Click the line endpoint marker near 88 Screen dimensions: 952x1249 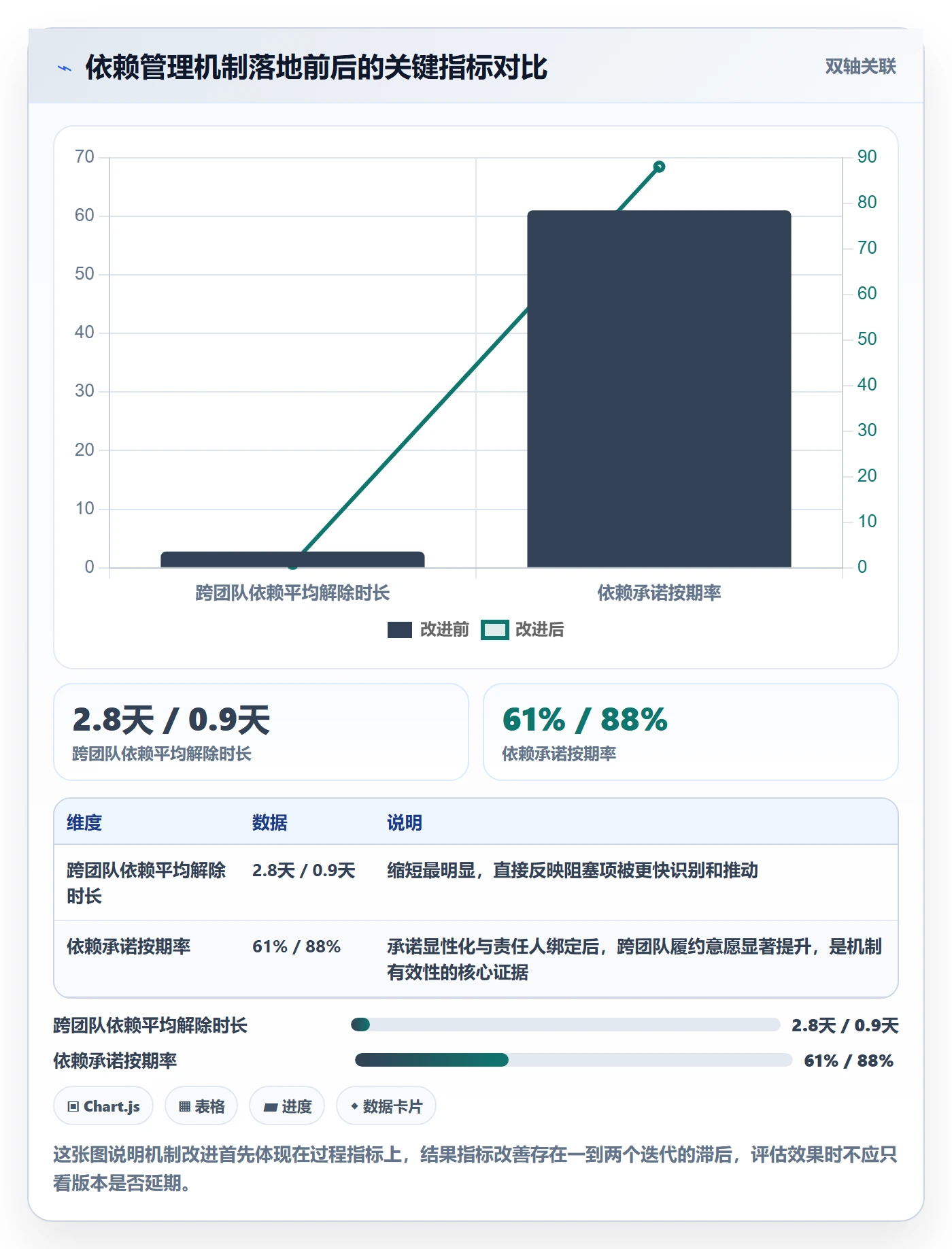coord(659,167)
